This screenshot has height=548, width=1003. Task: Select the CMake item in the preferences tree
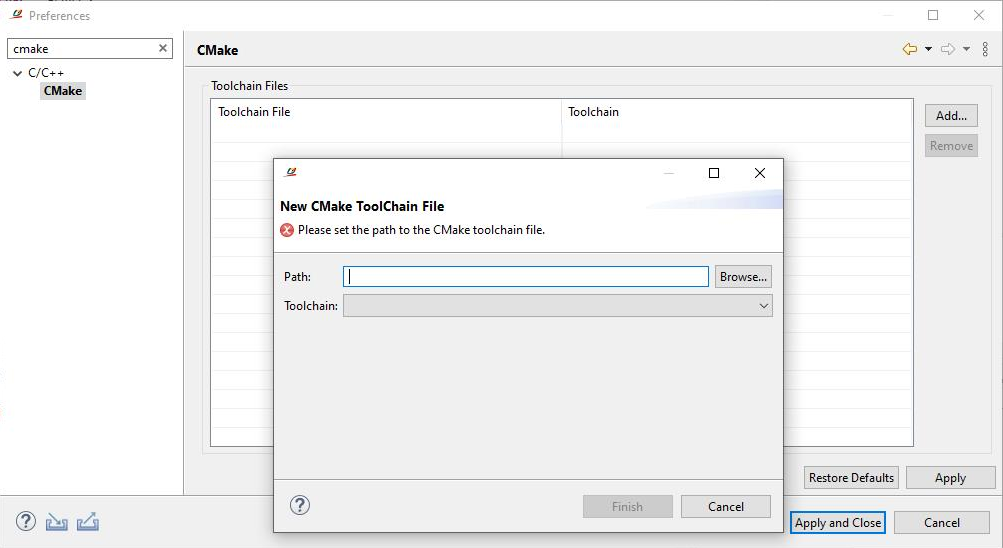[x=63, y=91]
